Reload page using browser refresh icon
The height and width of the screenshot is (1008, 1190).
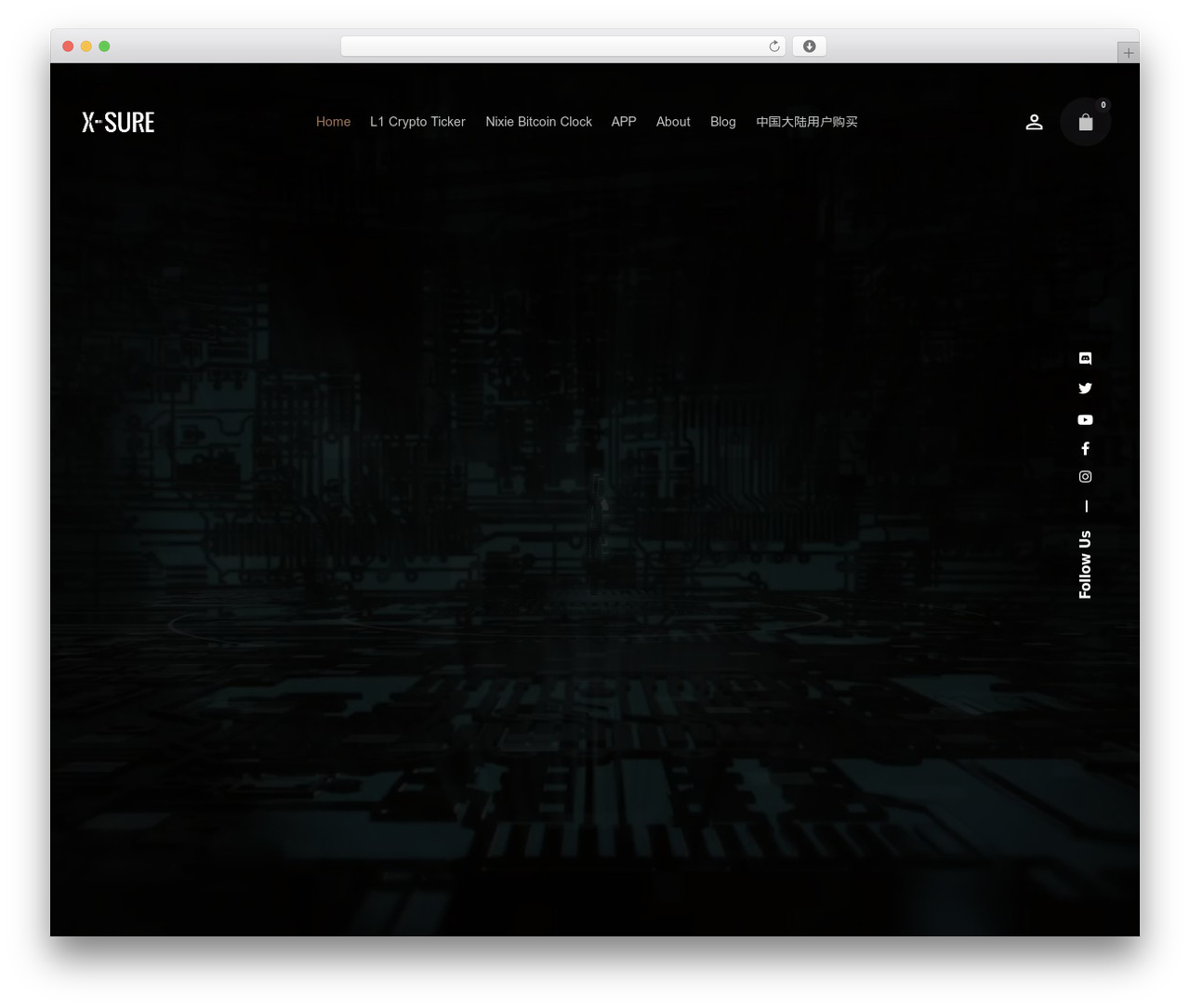pos(773,46)
